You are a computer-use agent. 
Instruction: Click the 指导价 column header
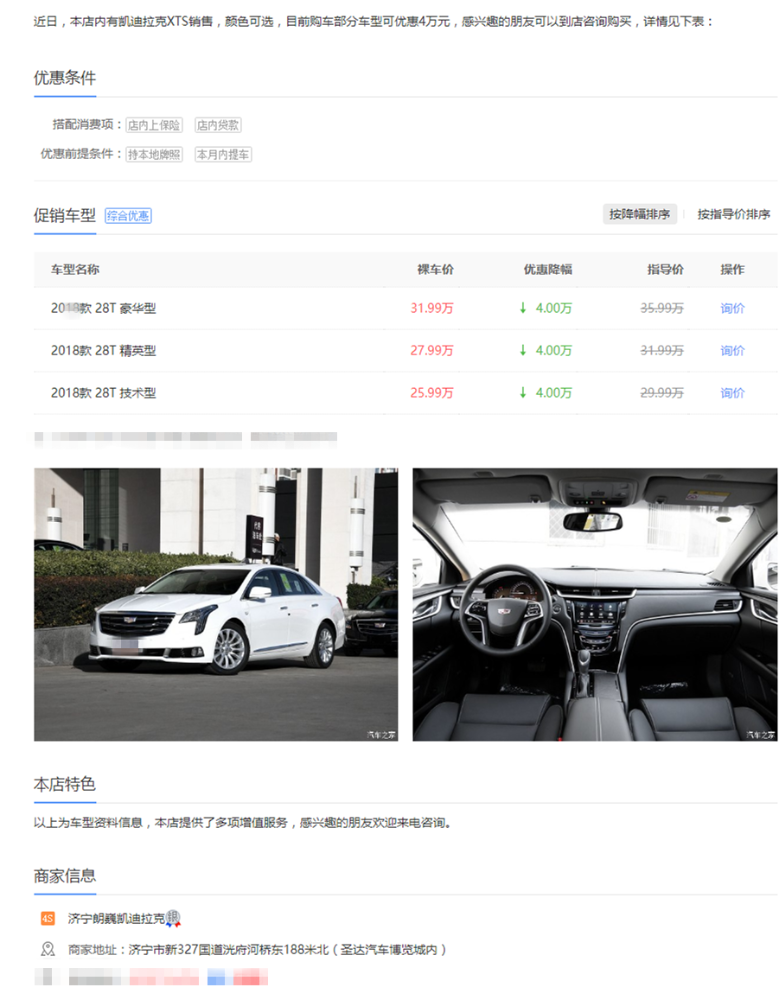pyautogui.click(x=665, y=269)
